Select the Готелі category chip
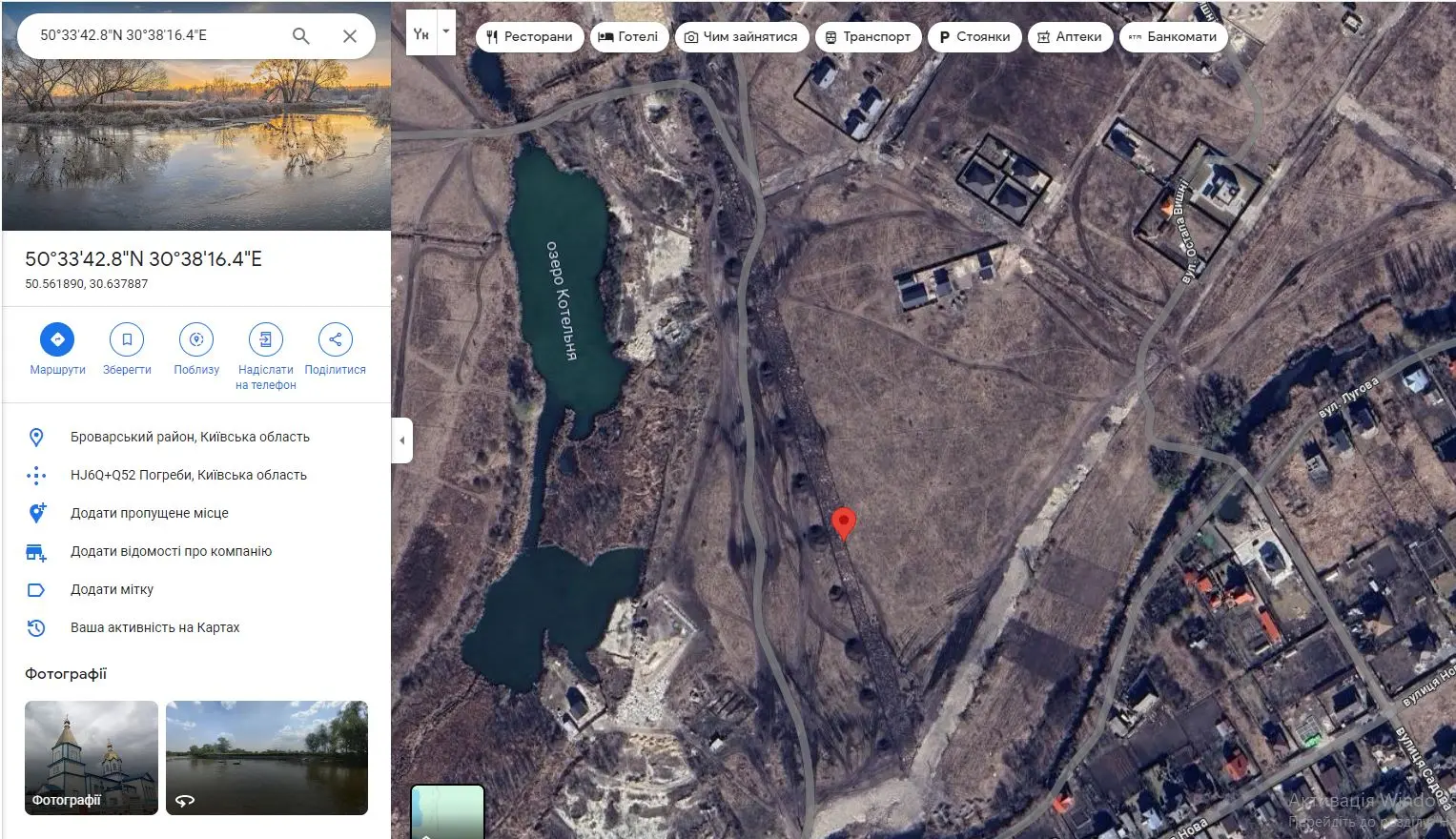The image size is (1456, 839). (x=628, y=37)
